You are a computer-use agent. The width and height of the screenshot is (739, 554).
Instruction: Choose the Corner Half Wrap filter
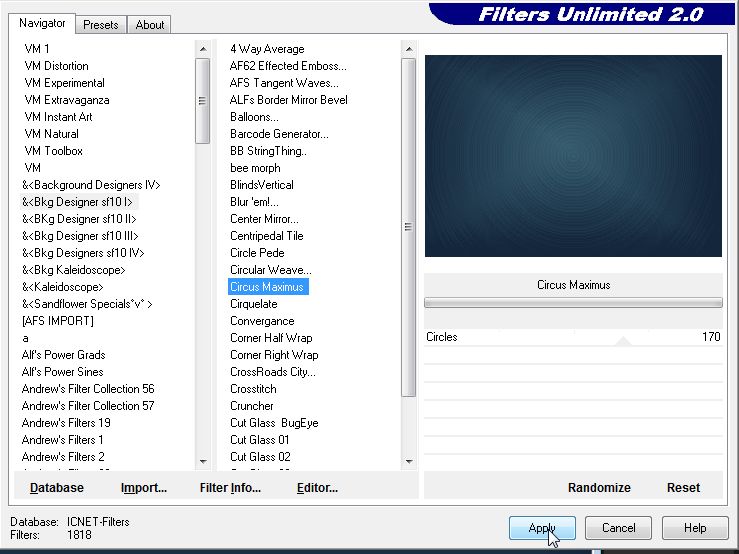(271, 338)
